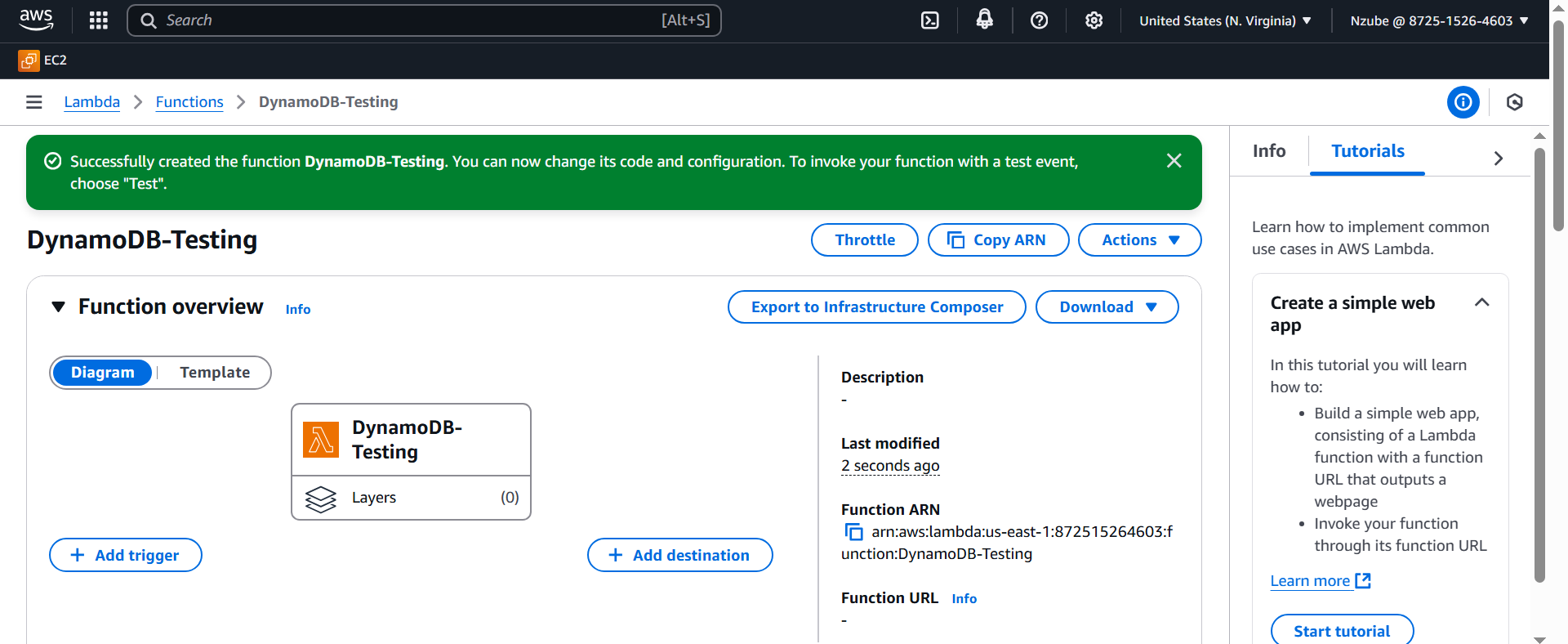Image resolution: width=1568 pixels, height=644 pixels.
Task: Click the '2 seconds ago' last modified text
Action: coord(890,466)
